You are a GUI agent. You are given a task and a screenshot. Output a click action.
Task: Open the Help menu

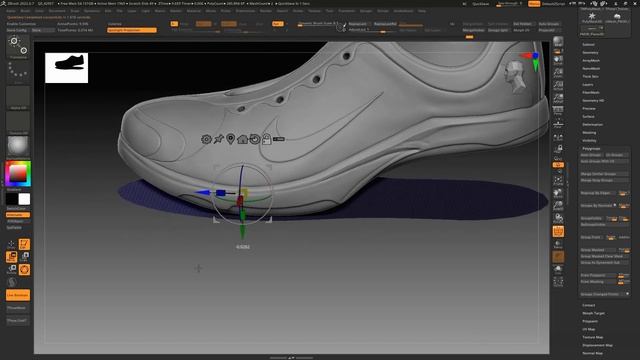pyautogui.click(x=422, y=11)
